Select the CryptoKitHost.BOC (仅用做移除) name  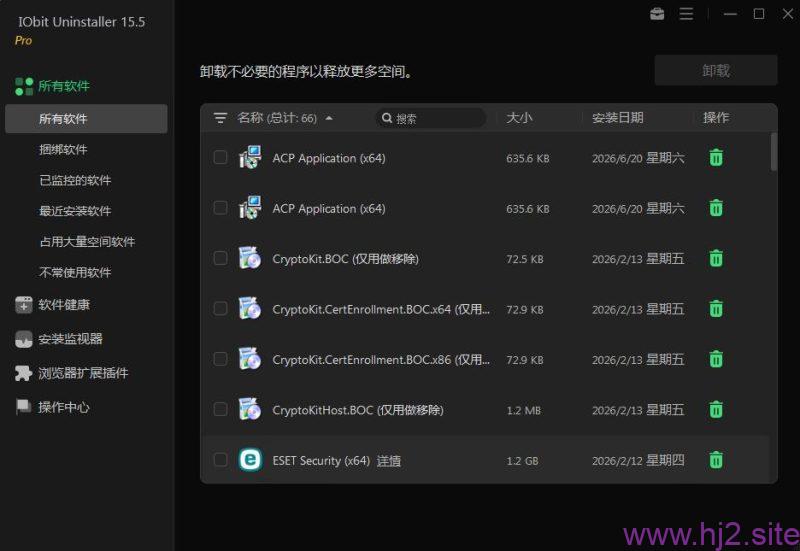click(x=358, y=410)
